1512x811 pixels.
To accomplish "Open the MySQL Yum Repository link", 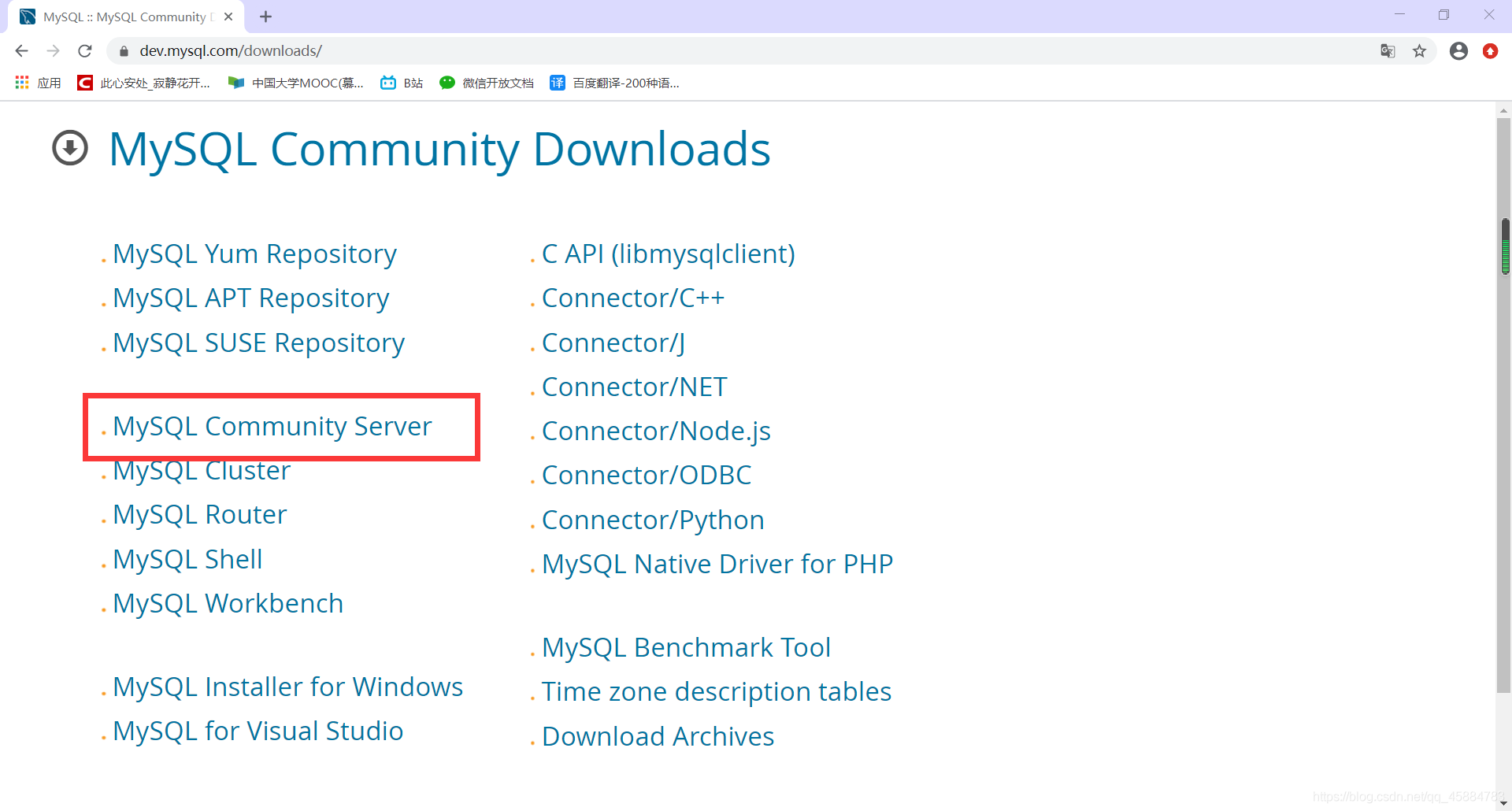I will 254,254.
